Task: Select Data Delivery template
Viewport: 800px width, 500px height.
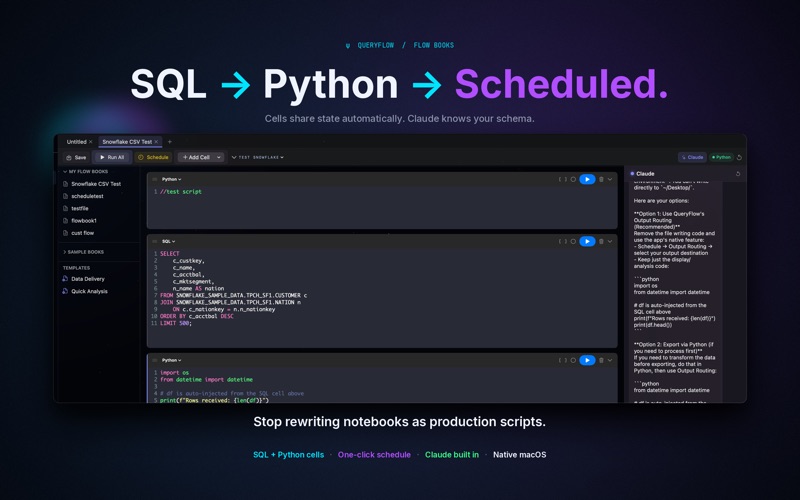Action: click(x=88, y=279)
